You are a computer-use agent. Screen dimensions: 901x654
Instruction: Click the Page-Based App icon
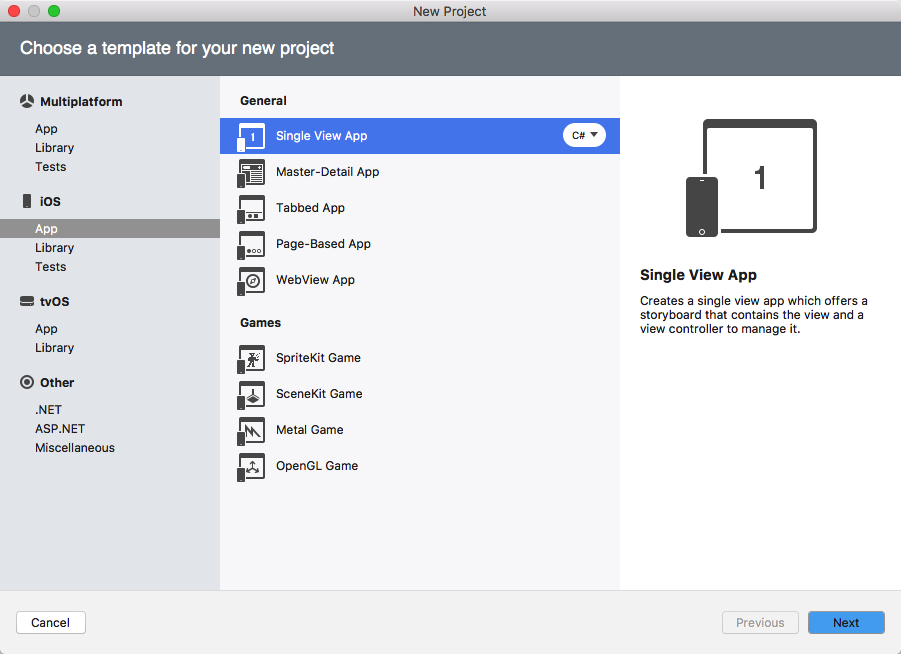252,244
